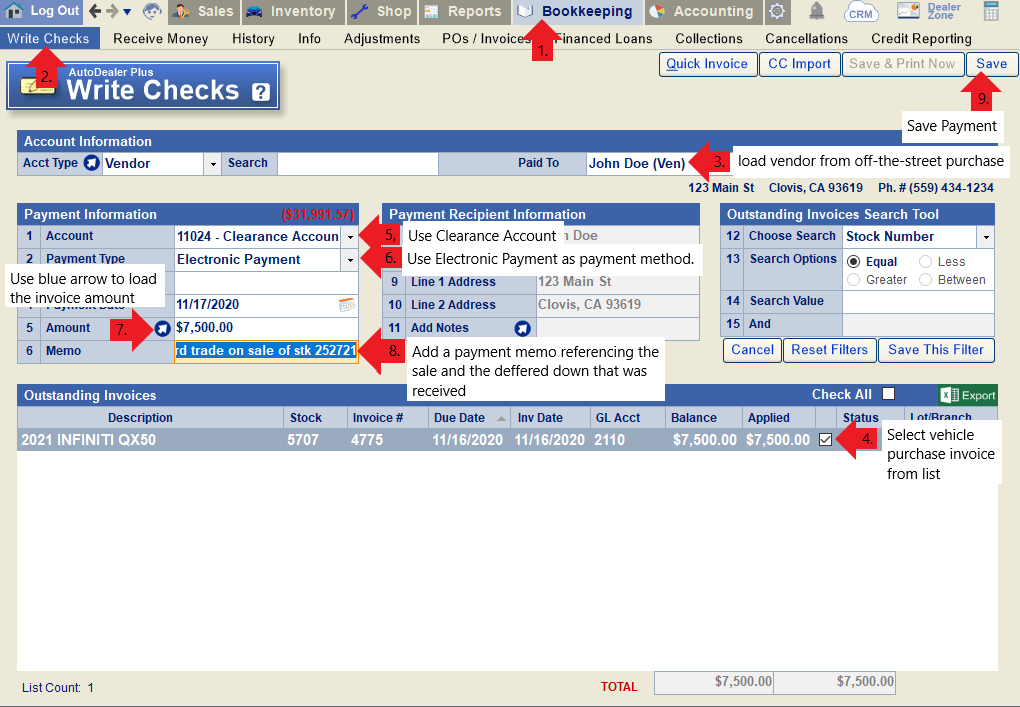Open the CRM cloud icon
This screenshot has height=707, width=1020.
coord(861,12)
